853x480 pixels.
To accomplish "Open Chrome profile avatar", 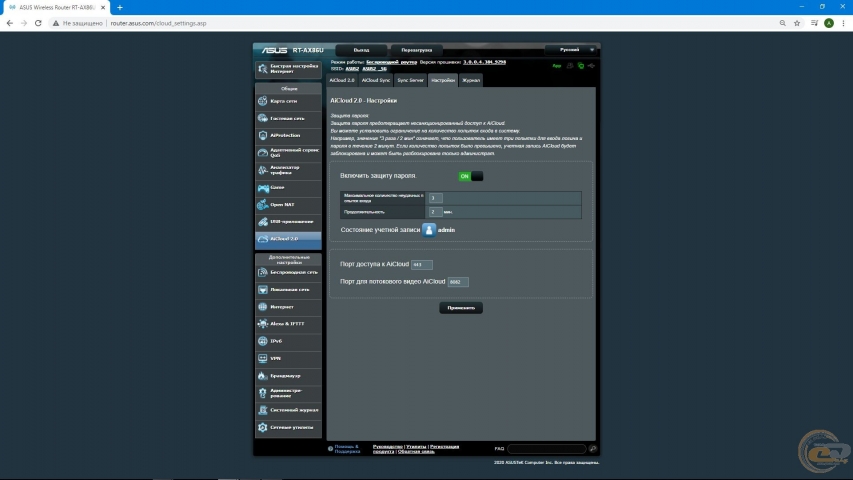I will click(829, 23).
